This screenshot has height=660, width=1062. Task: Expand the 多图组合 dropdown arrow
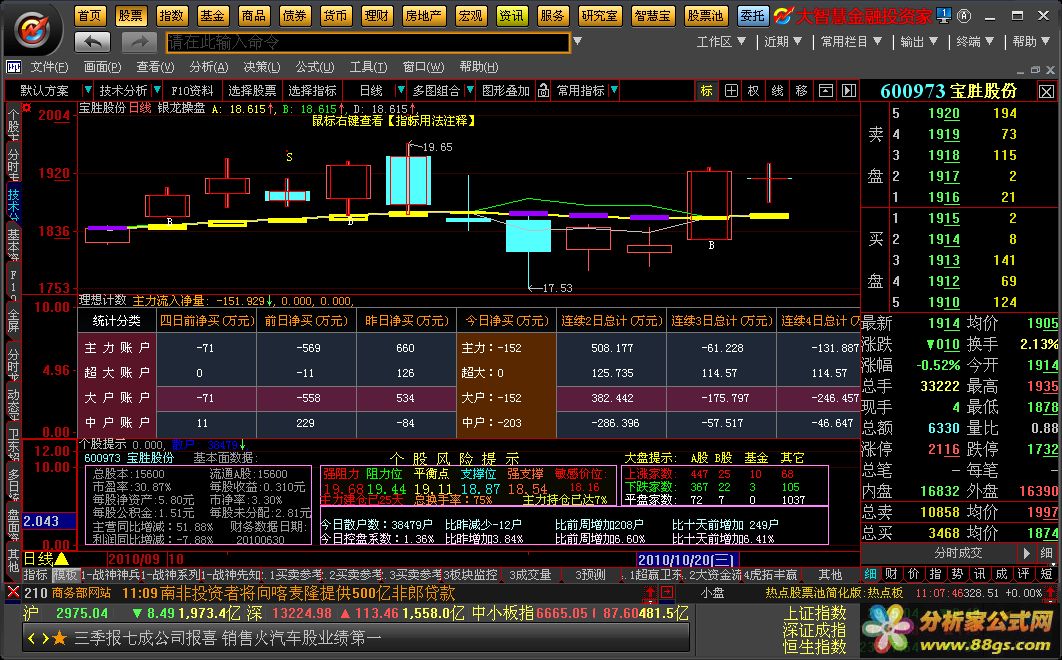(469, 90)
